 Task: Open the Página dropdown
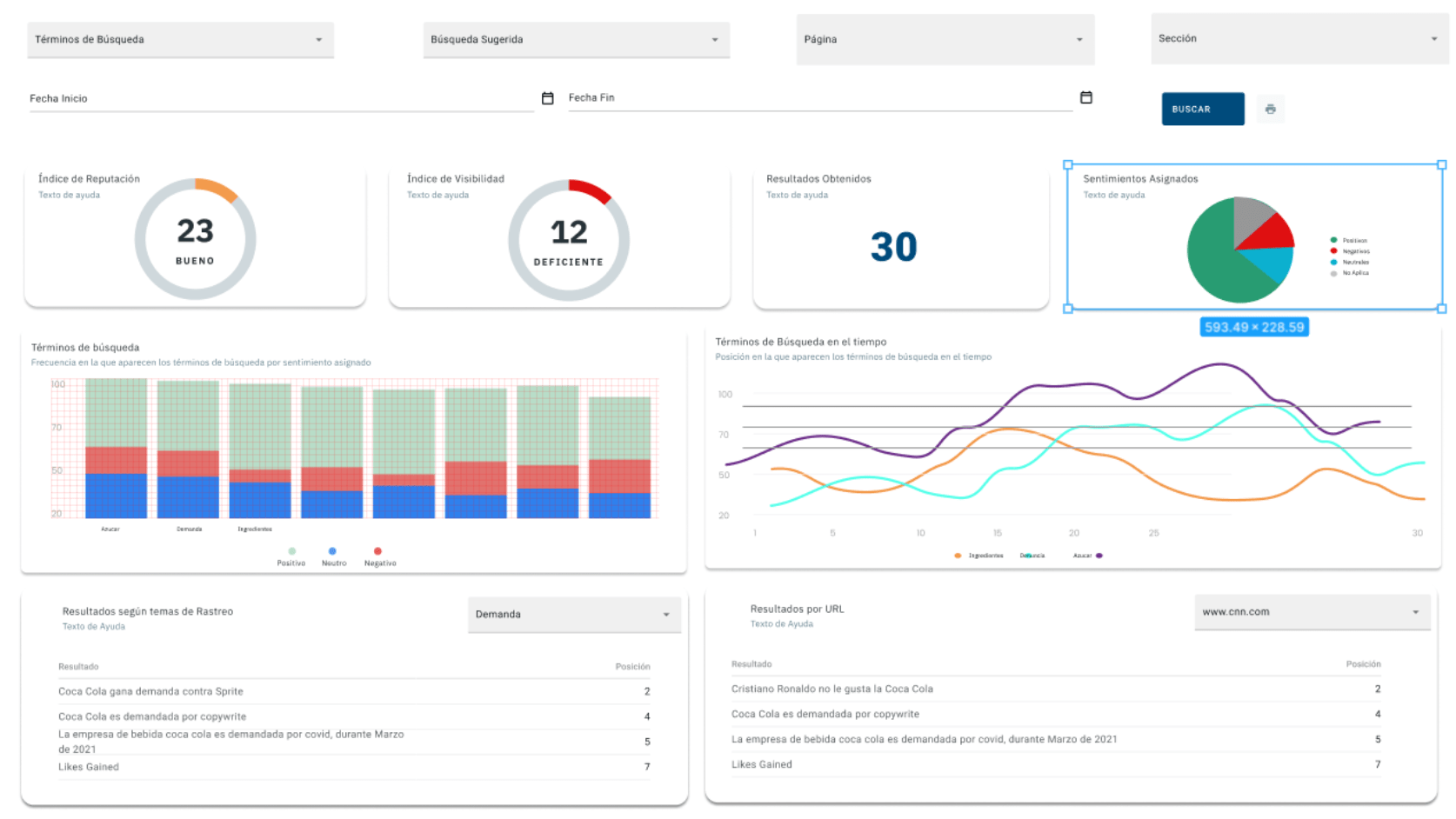click(x=945, y=39)
